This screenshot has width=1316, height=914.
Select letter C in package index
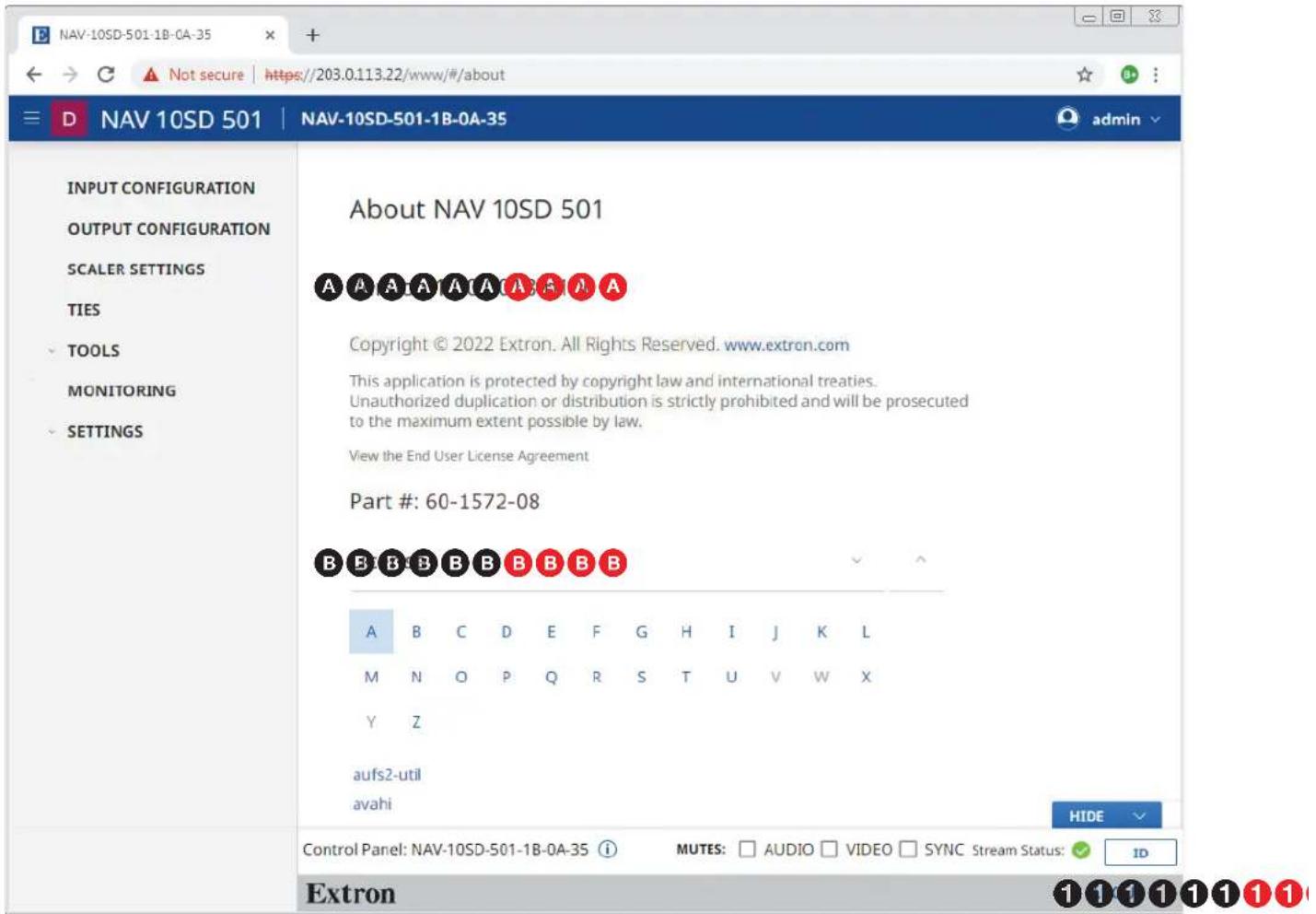point(461,631)
